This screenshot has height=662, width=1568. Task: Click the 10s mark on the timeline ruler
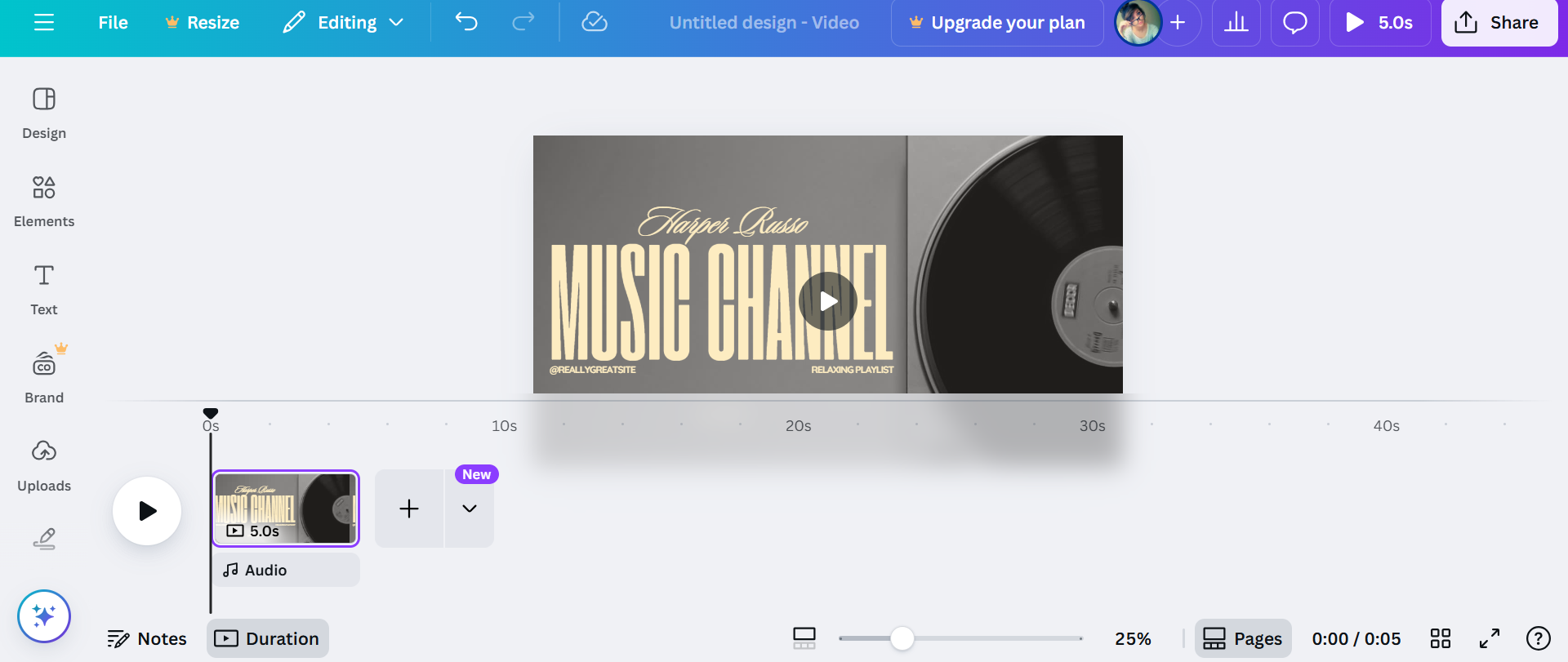(505, 426)
